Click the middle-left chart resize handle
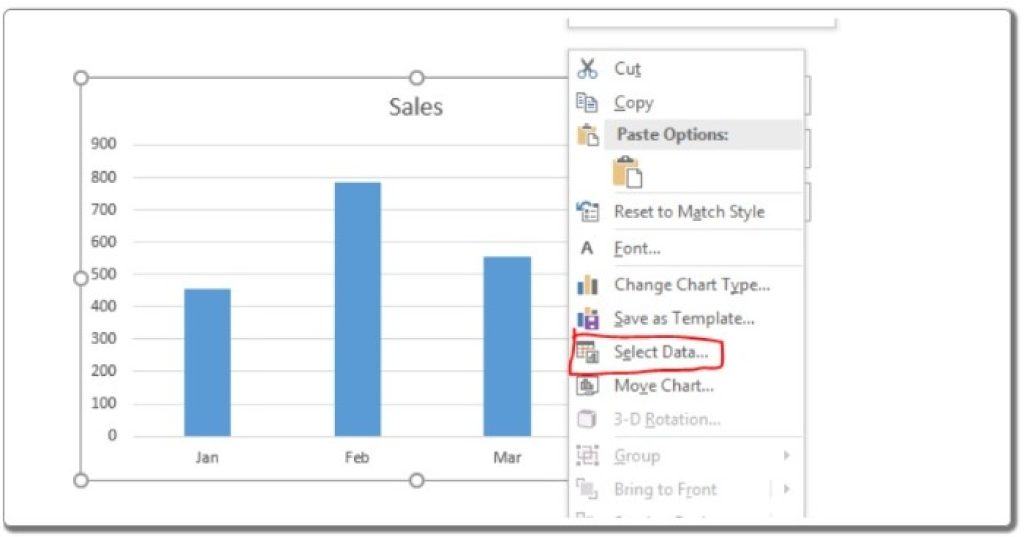 pyautogui.click(x=80, y=279)
